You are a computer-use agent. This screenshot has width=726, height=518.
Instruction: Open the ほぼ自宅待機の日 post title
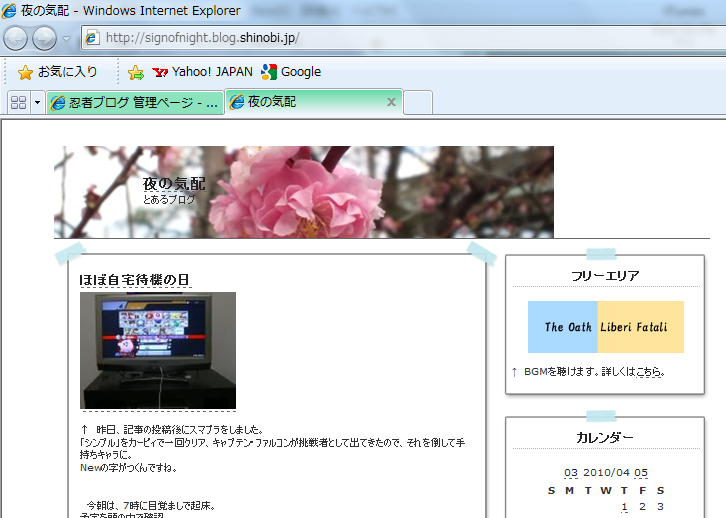tap(134, 280)
